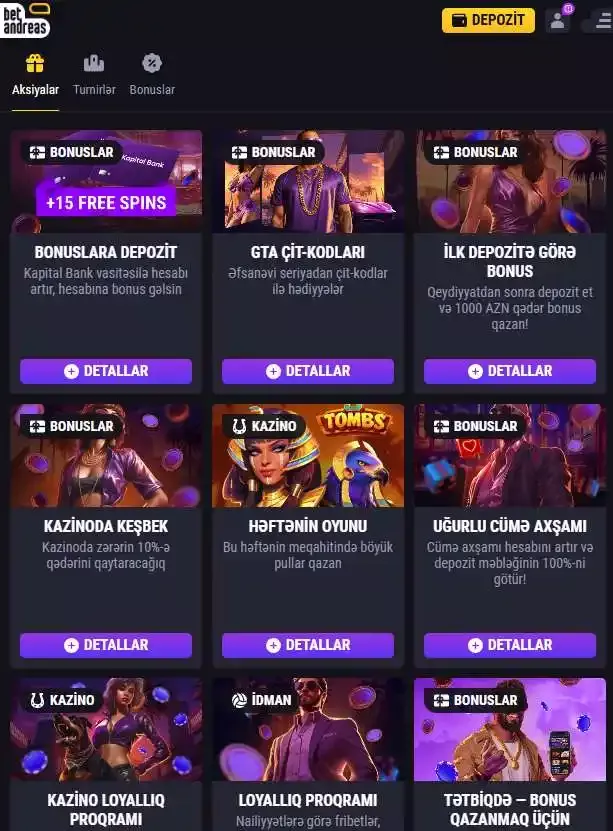Select the Turnirlər podium icon
This screenshot has width=613, height=831.
click(94, 63)
